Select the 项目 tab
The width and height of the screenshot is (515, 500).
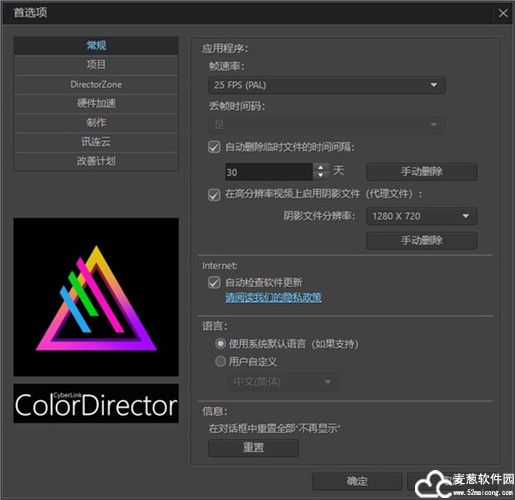(96, 65)
